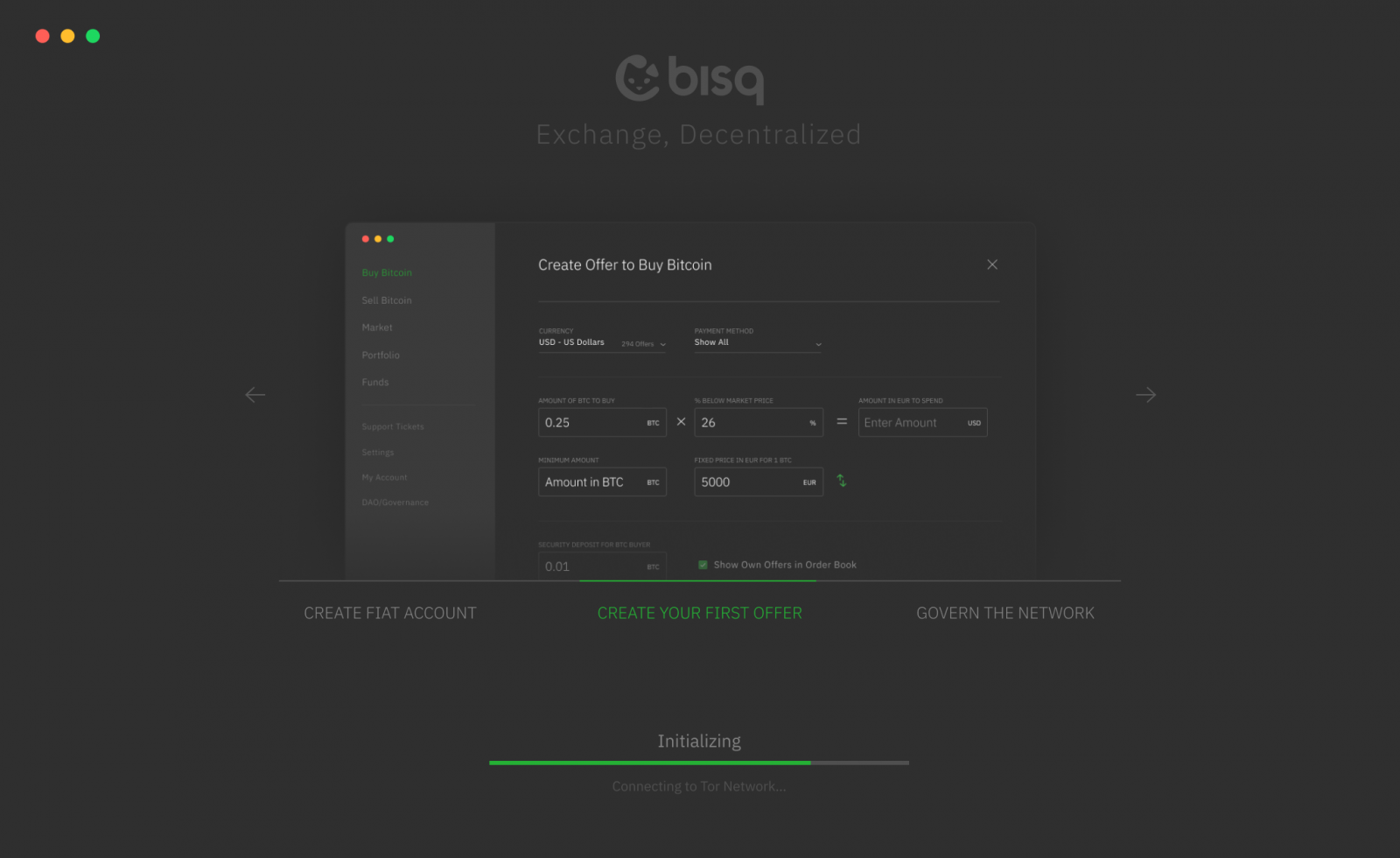Toggle Show Own Offers in Order Book
1400x858 pixels.
(703, 565)
